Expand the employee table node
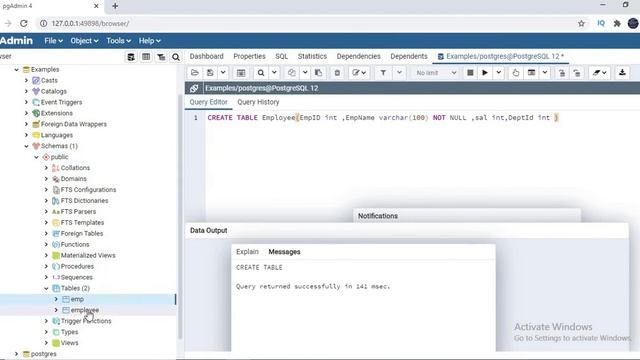Viewport: 640px width, 360px height. (x=56, y=310)
